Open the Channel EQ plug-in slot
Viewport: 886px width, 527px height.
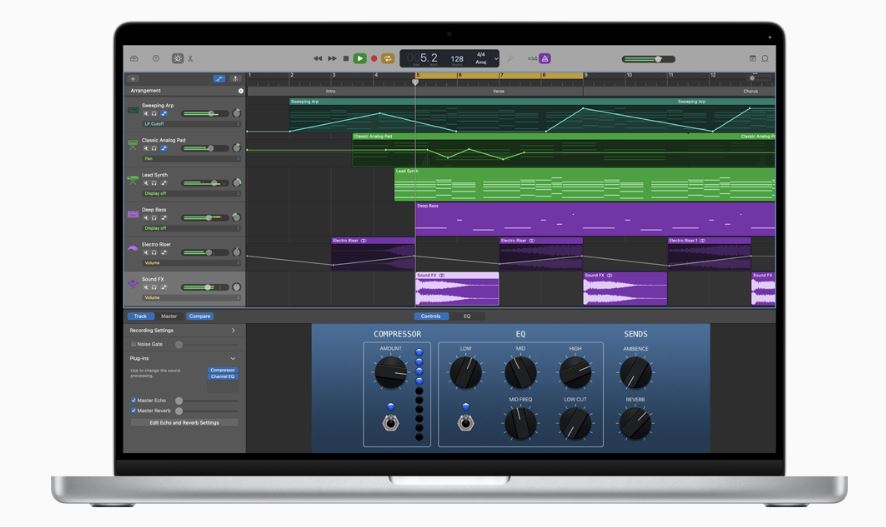(x=223, y=376)
